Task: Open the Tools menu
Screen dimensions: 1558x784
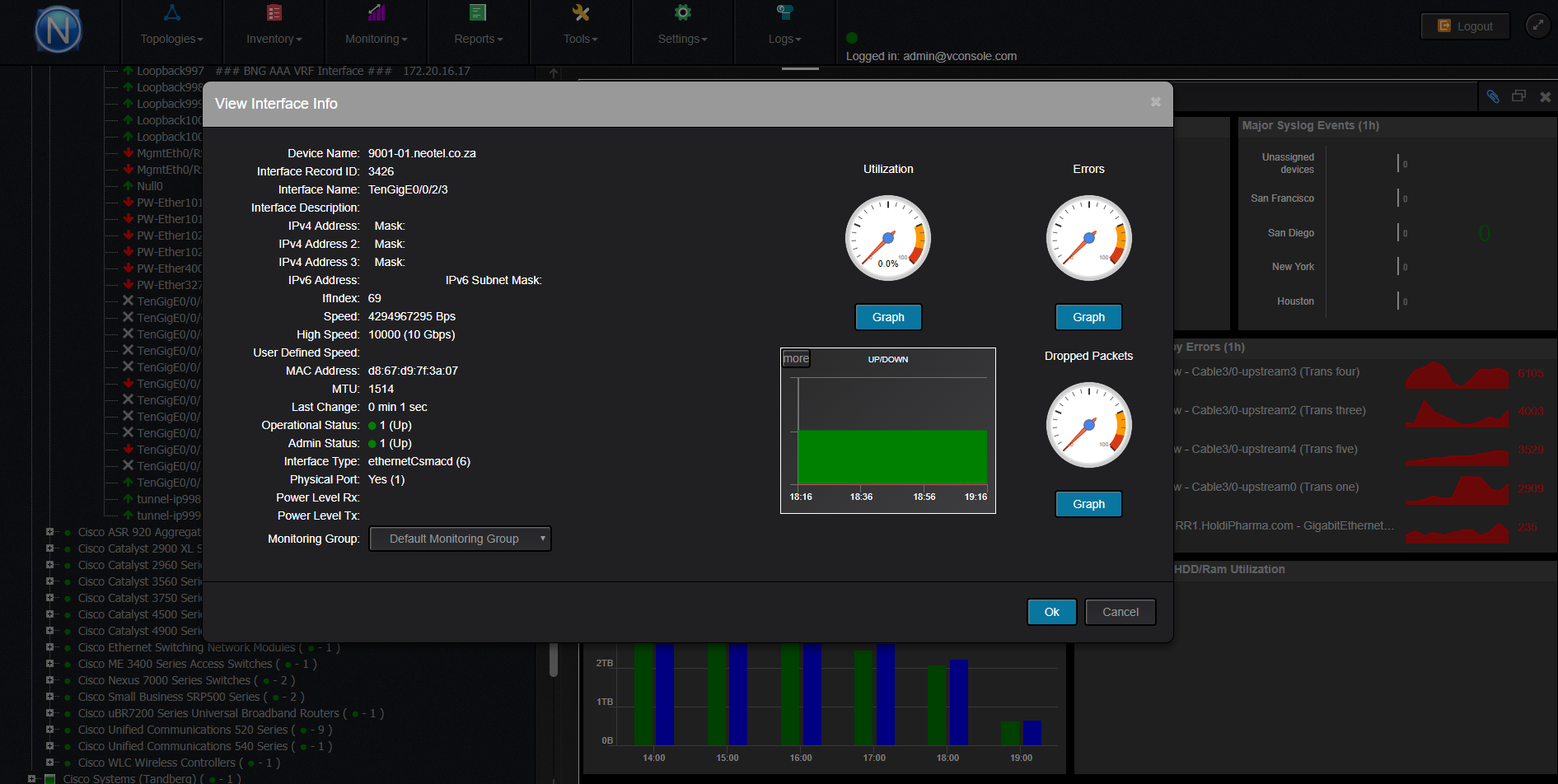Action: click(580, 39)
